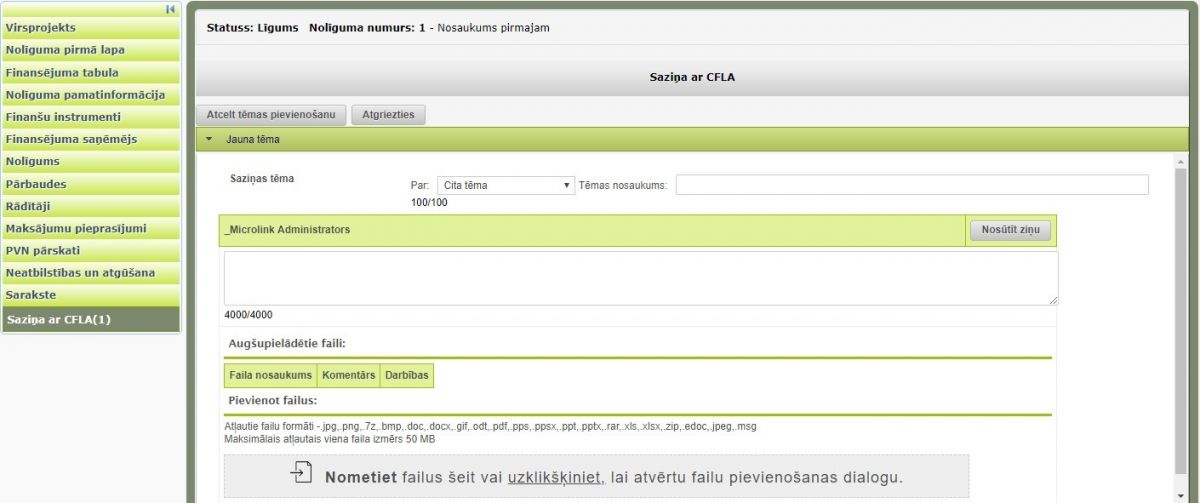Image resolution: width=1200 pixels, height=503 pixels.
Task: Click the uzklikšķiniet link to add files
Action: tap(555, 477)
